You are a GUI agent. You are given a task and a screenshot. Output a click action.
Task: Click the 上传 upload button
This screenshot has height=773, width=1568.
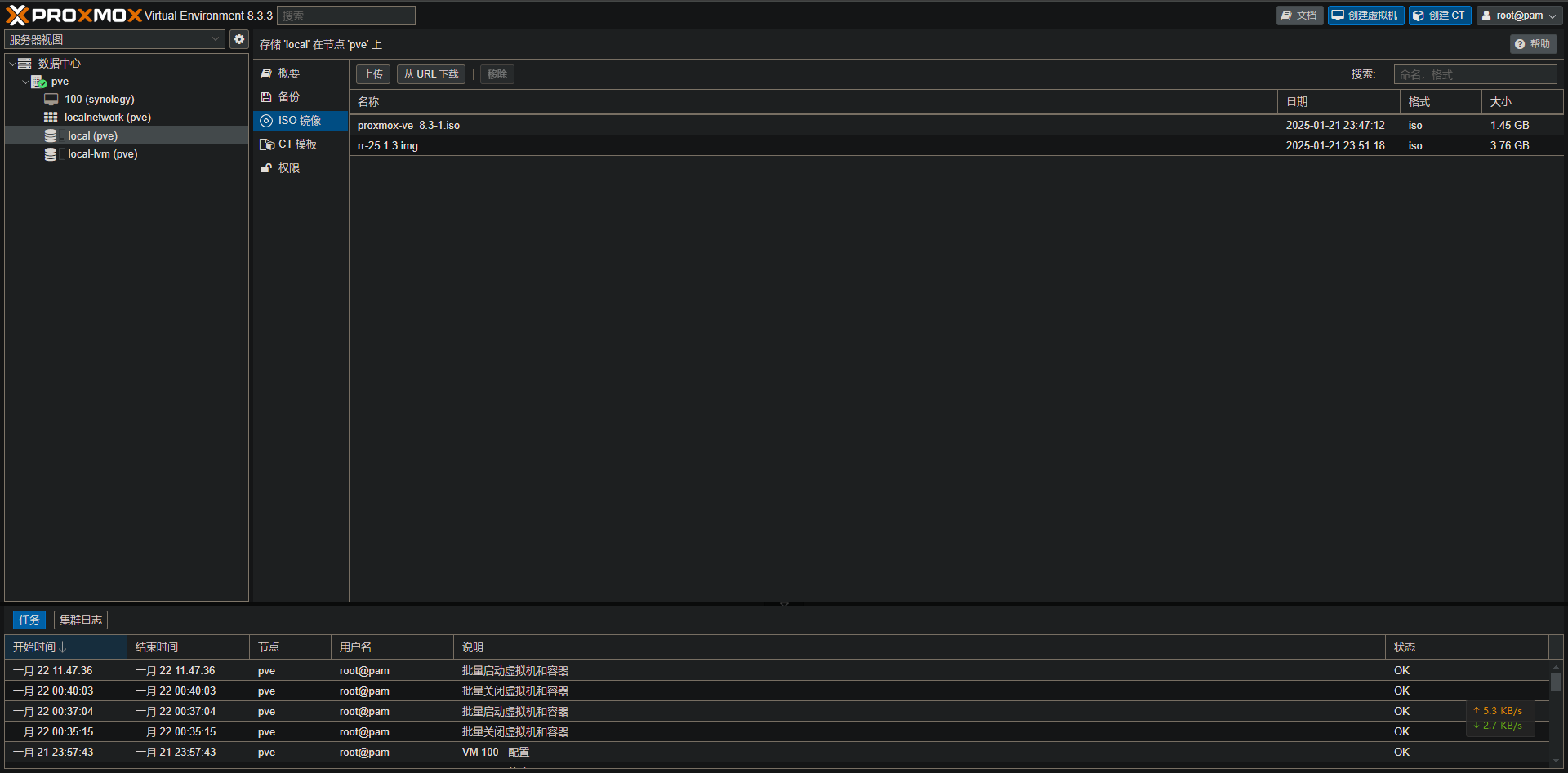[373, 74]
